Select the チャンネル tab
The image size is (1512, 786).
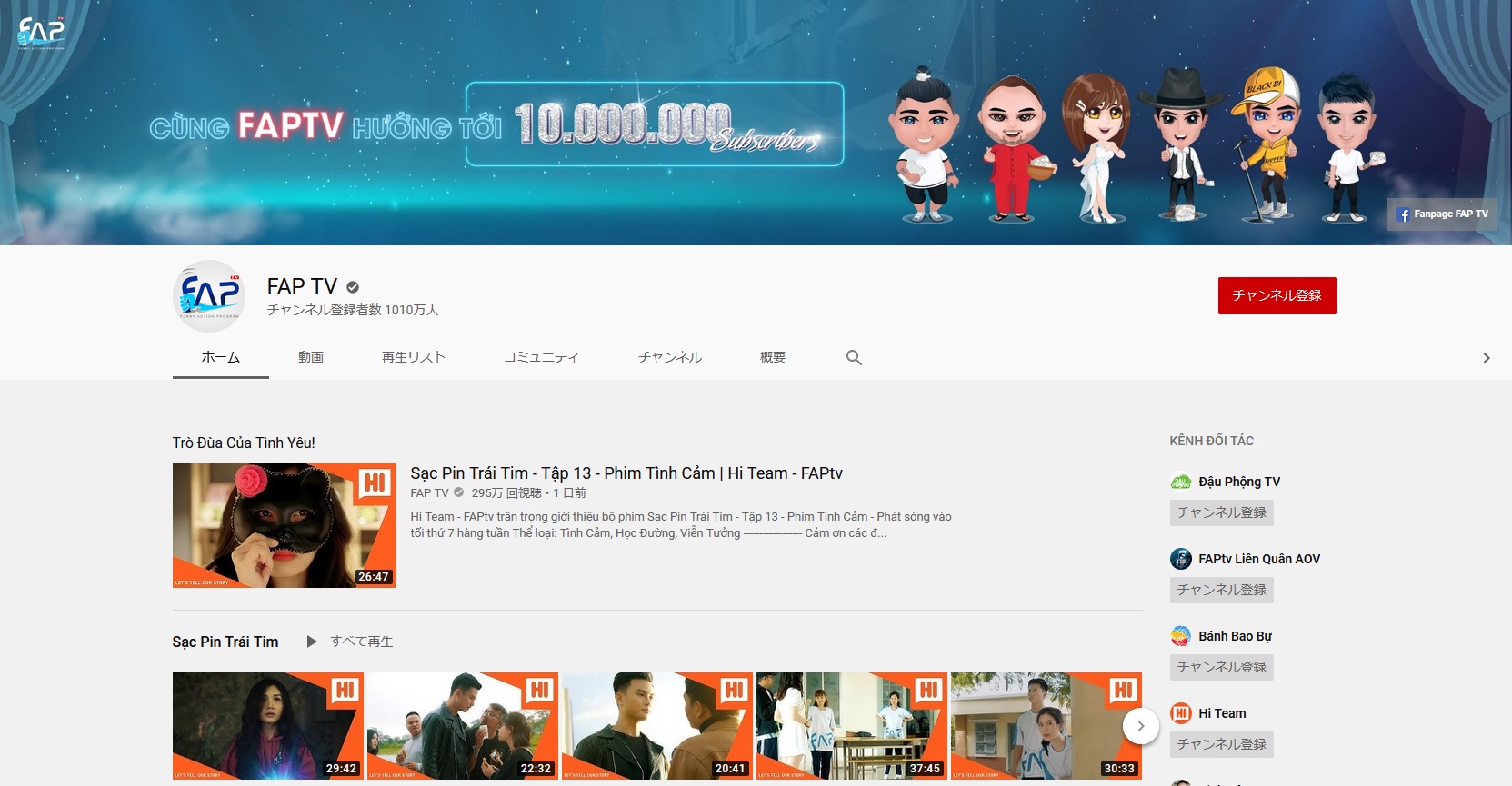coord(670,357)
